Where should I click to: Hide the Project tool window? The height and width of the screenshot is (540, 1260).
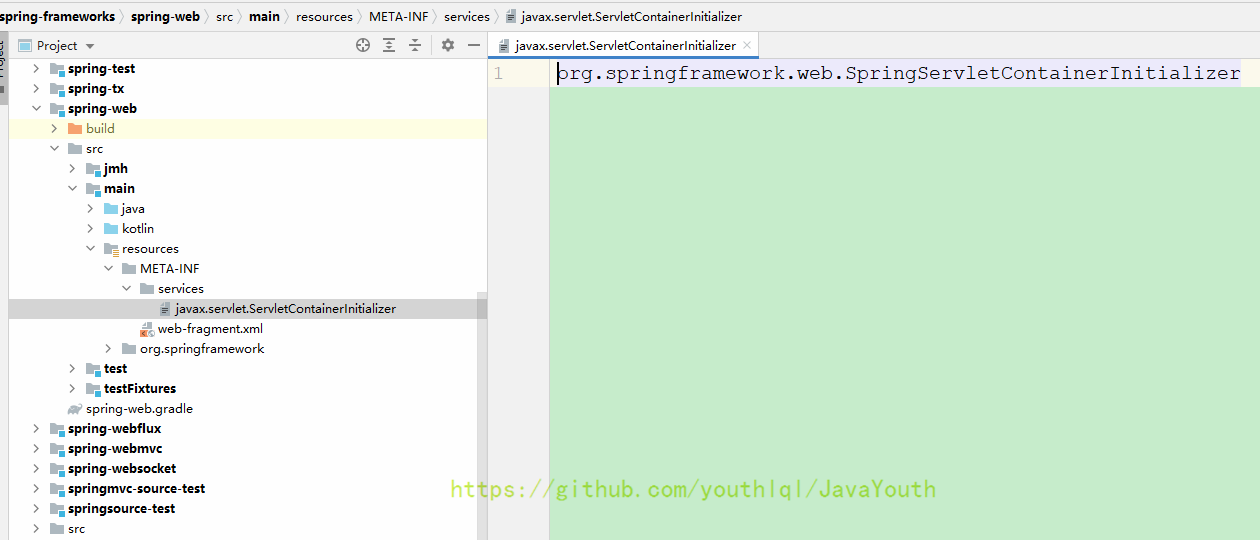[x=474, y=45]
